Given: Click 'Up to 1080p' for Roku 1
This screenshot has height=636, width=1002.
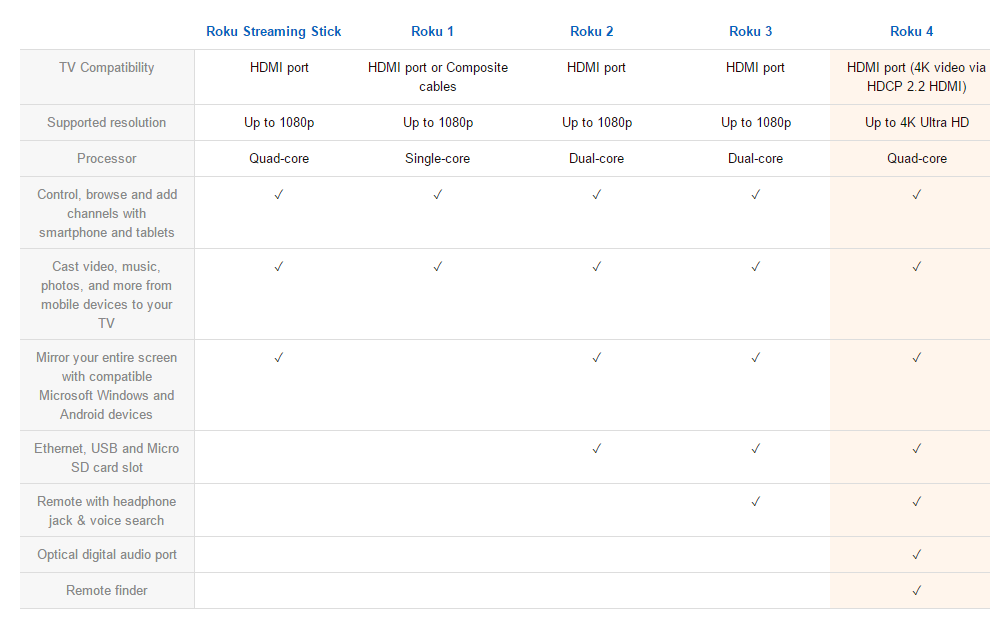Looking at the screenshot, I should point(438,122).
